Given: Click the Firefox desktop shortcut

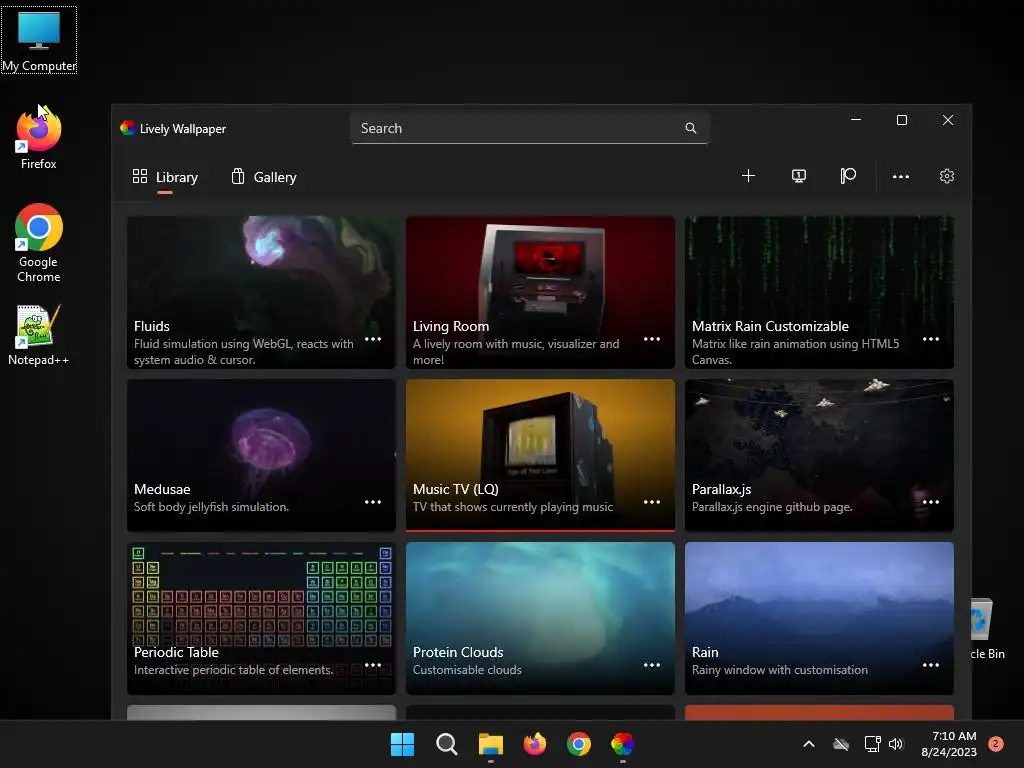Looking at the screenshot, I should 39,138.
